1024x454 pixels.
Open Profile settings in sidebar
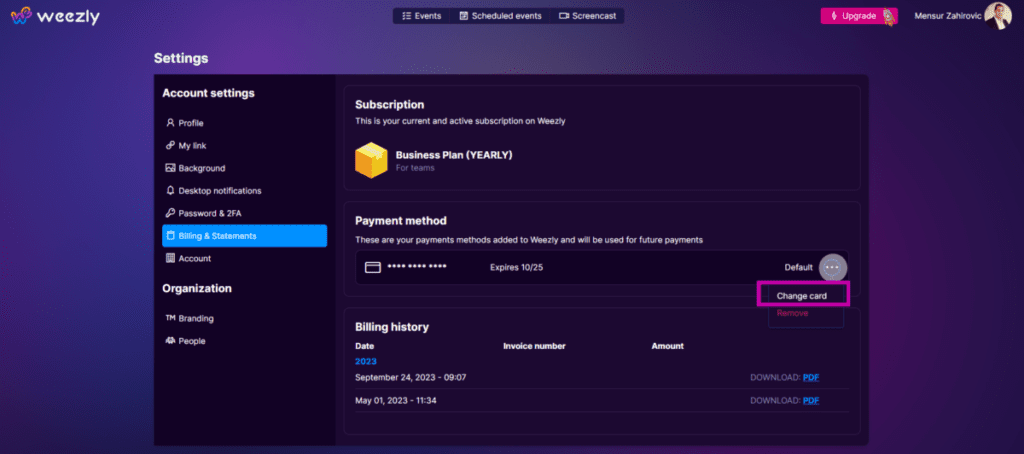coord(190,123)
